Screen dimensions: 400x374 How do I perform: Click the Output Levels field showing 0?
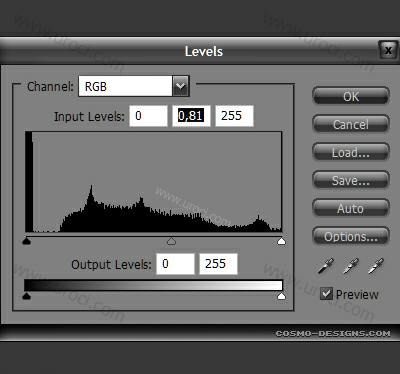(175, 264)
